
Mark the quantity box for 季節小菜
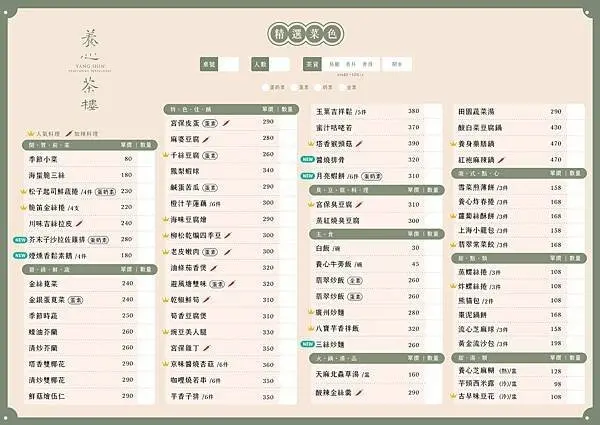pos(145,159)
